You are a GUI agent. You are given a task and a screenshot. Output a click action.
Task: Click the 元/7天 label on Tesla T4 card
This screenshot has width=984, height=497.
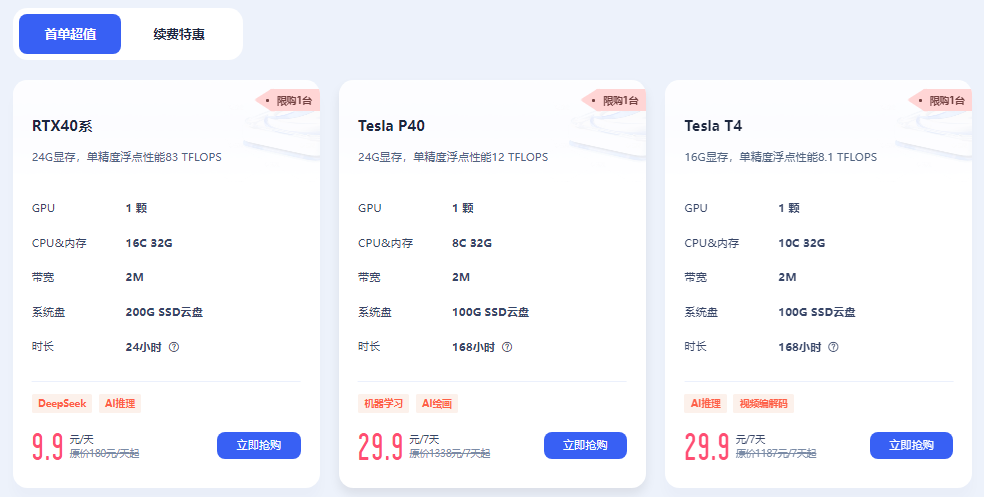pyautogui.click(x=751, y=439)
